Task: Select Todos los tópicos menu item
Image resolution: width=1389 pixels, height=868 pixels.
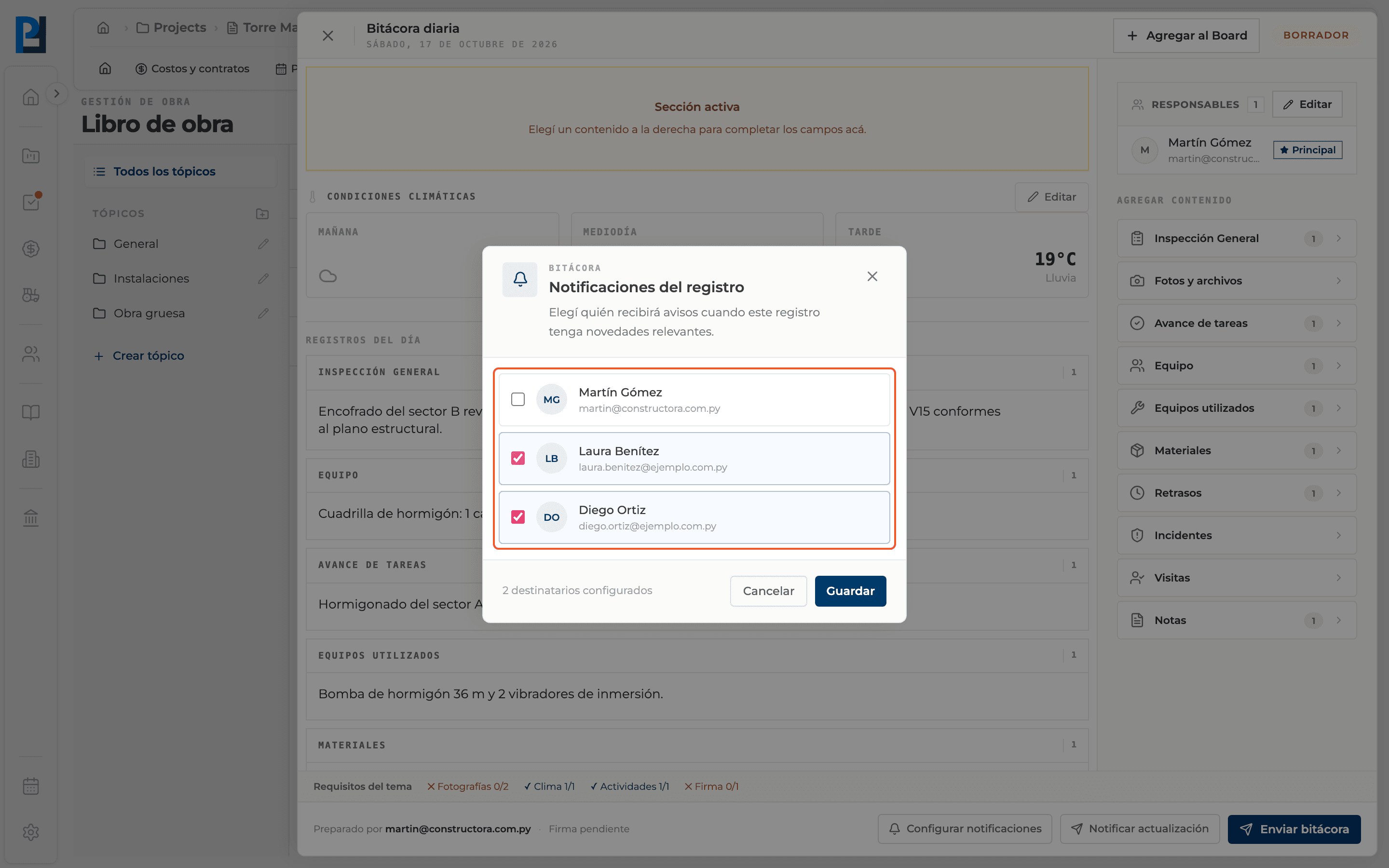Action: pyautogui.click(x=180, y=172)
